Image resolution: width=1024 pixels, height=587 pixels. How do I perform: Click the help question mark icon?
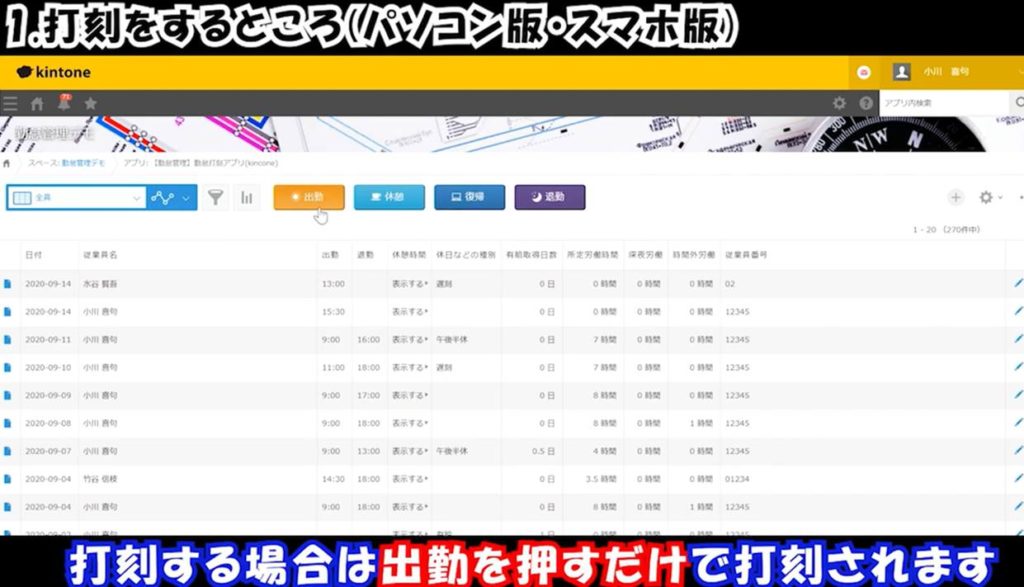pos(867,103)
